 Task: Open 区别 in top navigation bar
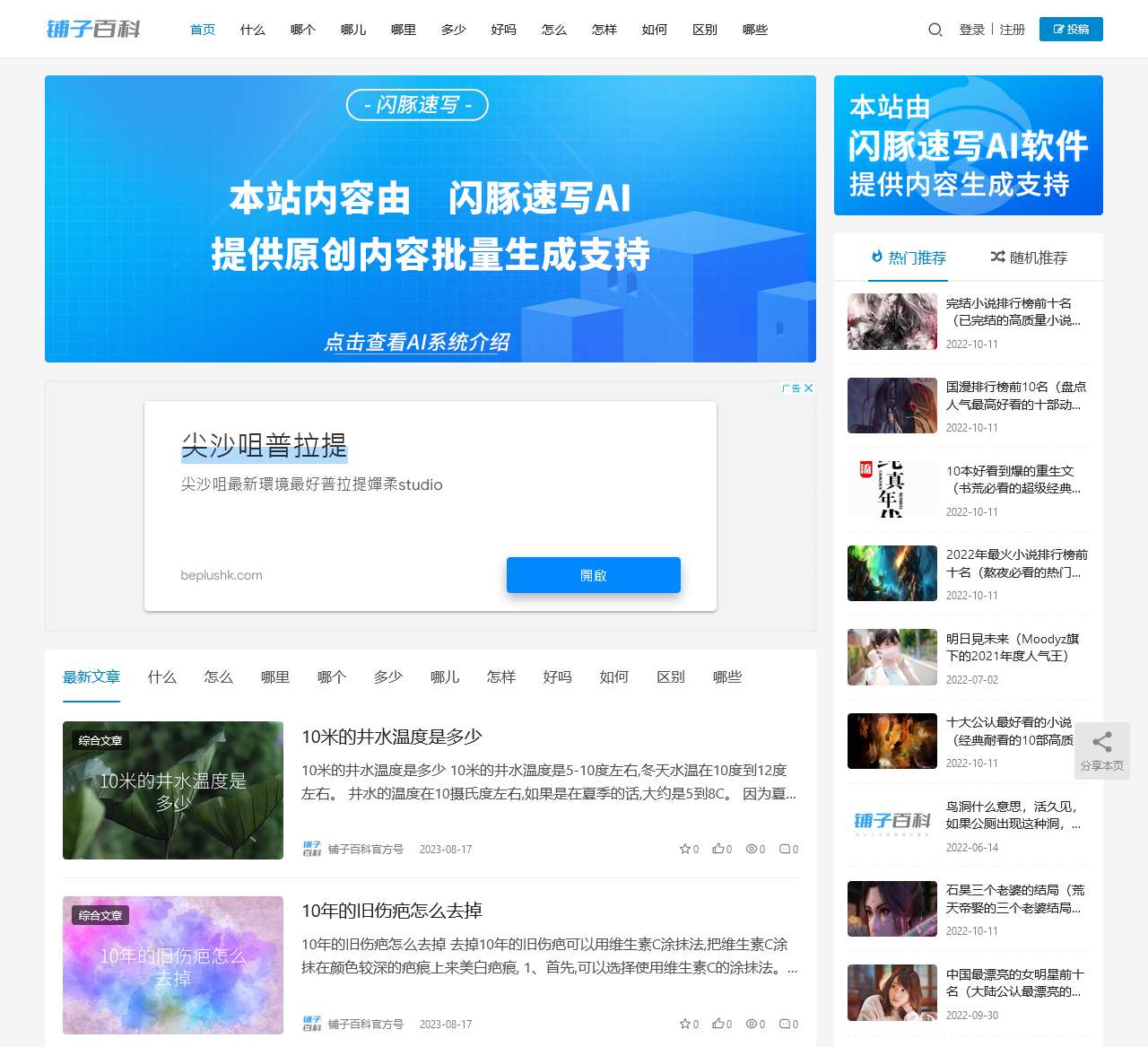click(705, 30)
